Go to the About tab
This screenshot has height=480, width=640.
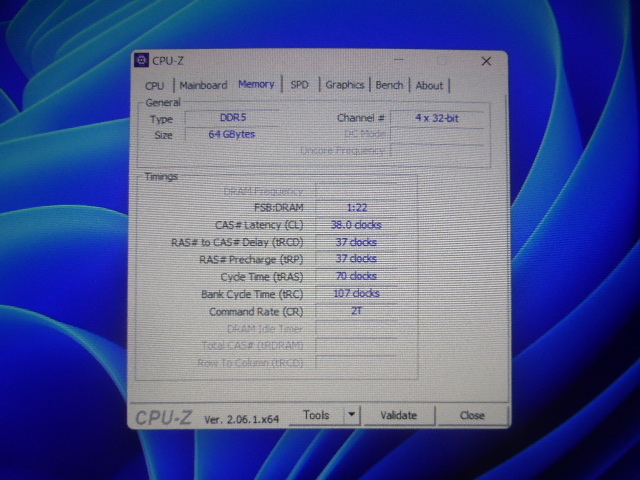coord(429,85)
